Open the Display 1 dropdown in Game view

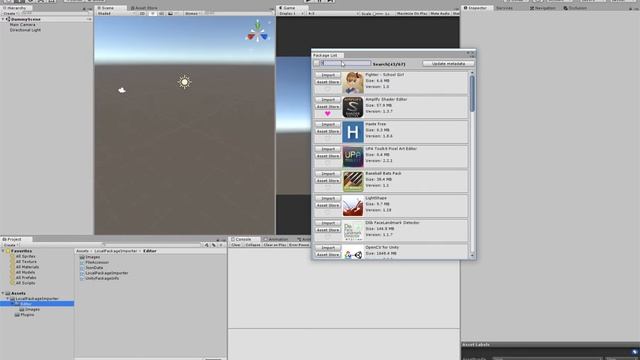291,13
